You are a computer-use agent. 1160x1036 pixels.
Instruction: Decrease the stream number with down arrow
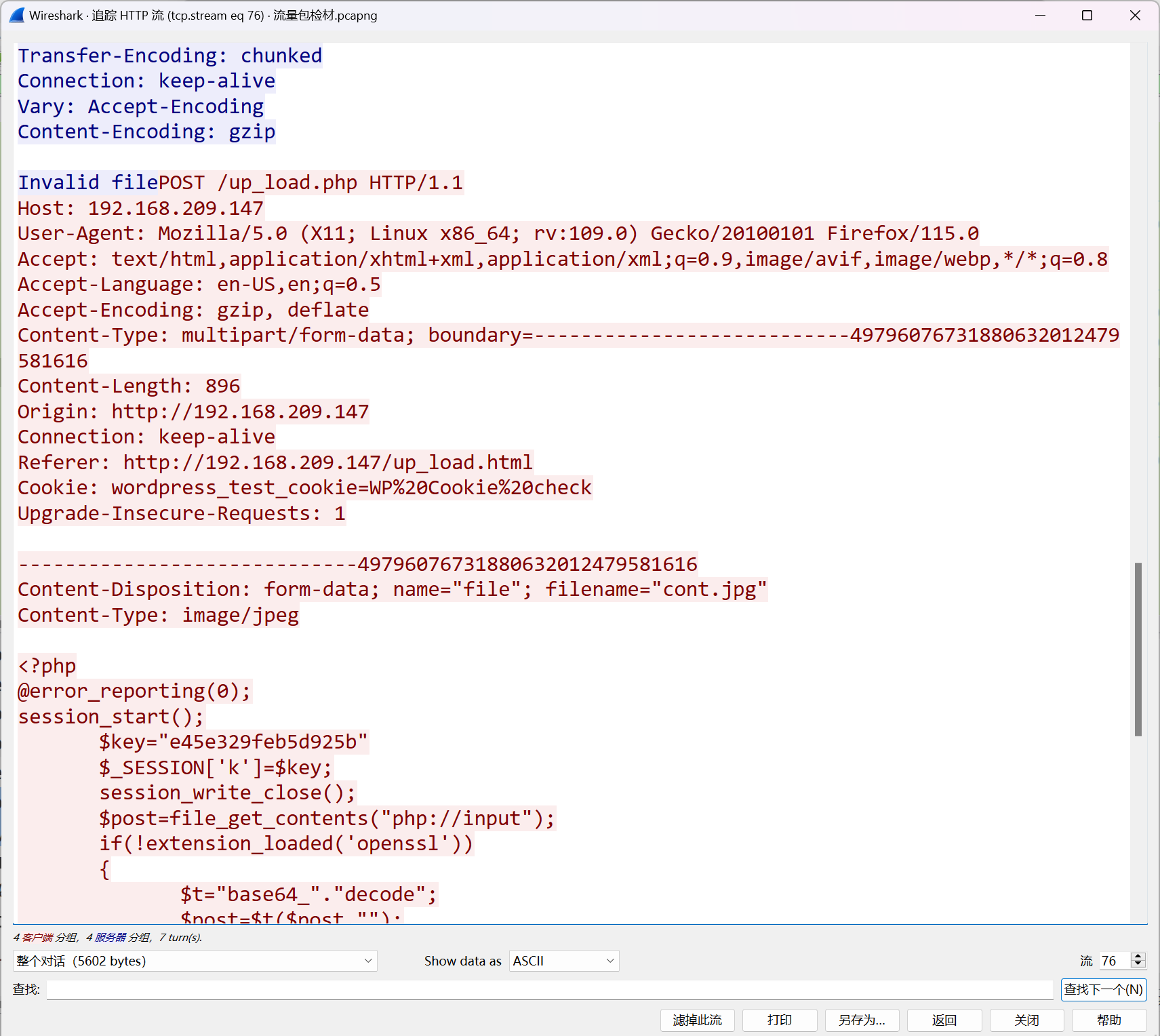click(x=1138, y=965)
